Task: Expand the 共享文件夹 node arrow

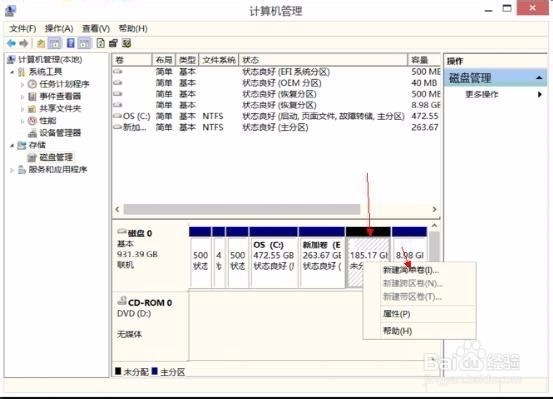Action: 22,109
